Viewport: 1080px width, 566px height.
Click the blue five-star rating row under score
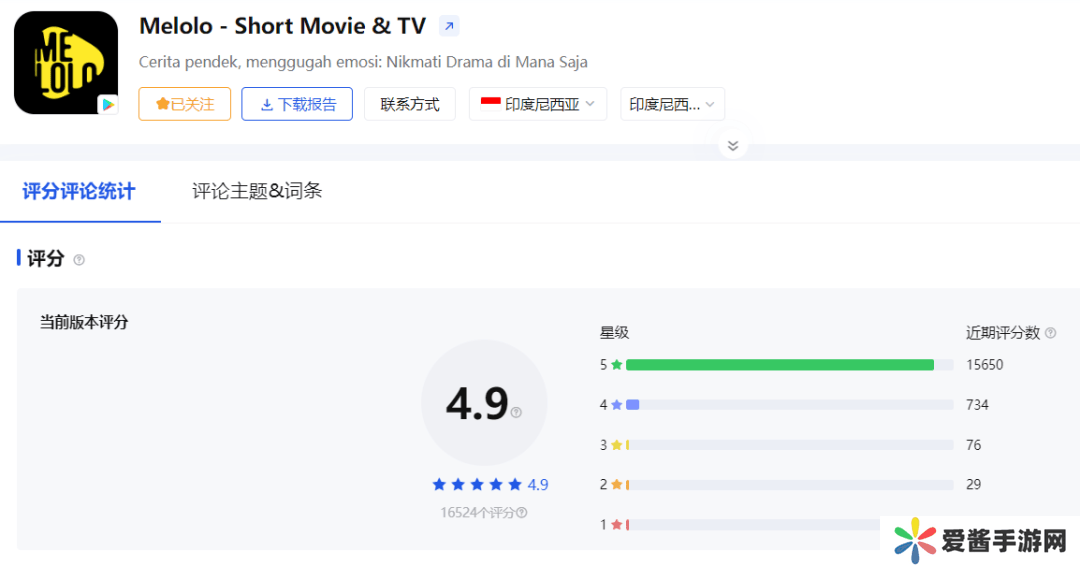point(478,485)
